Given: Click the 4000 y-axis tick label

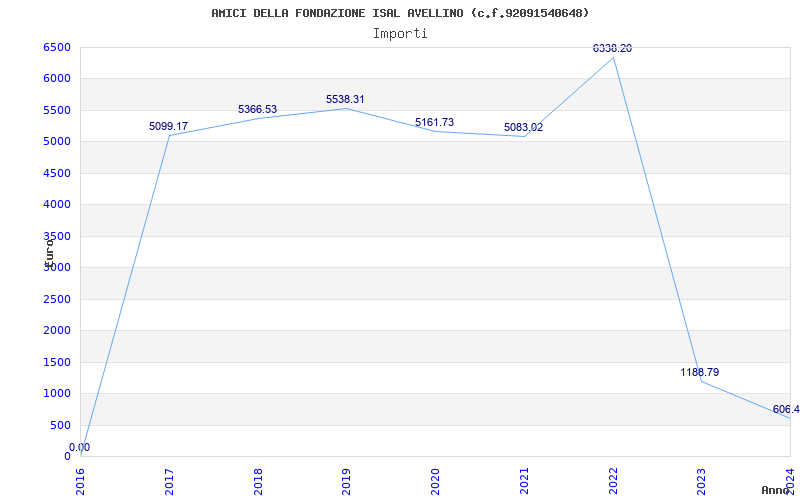Looking at the screenshot, I should (57, 205).
